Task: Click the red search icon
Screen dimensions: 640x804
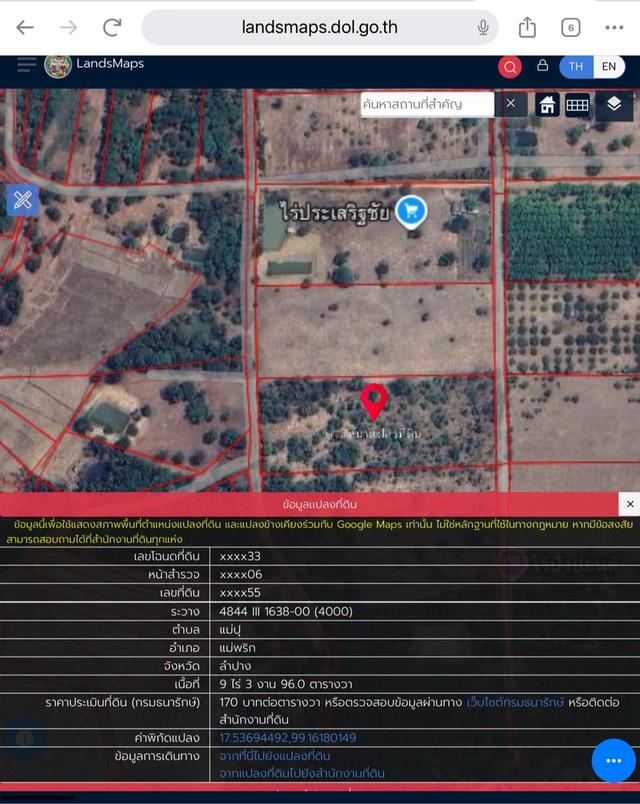Action: tap(510, 67)
